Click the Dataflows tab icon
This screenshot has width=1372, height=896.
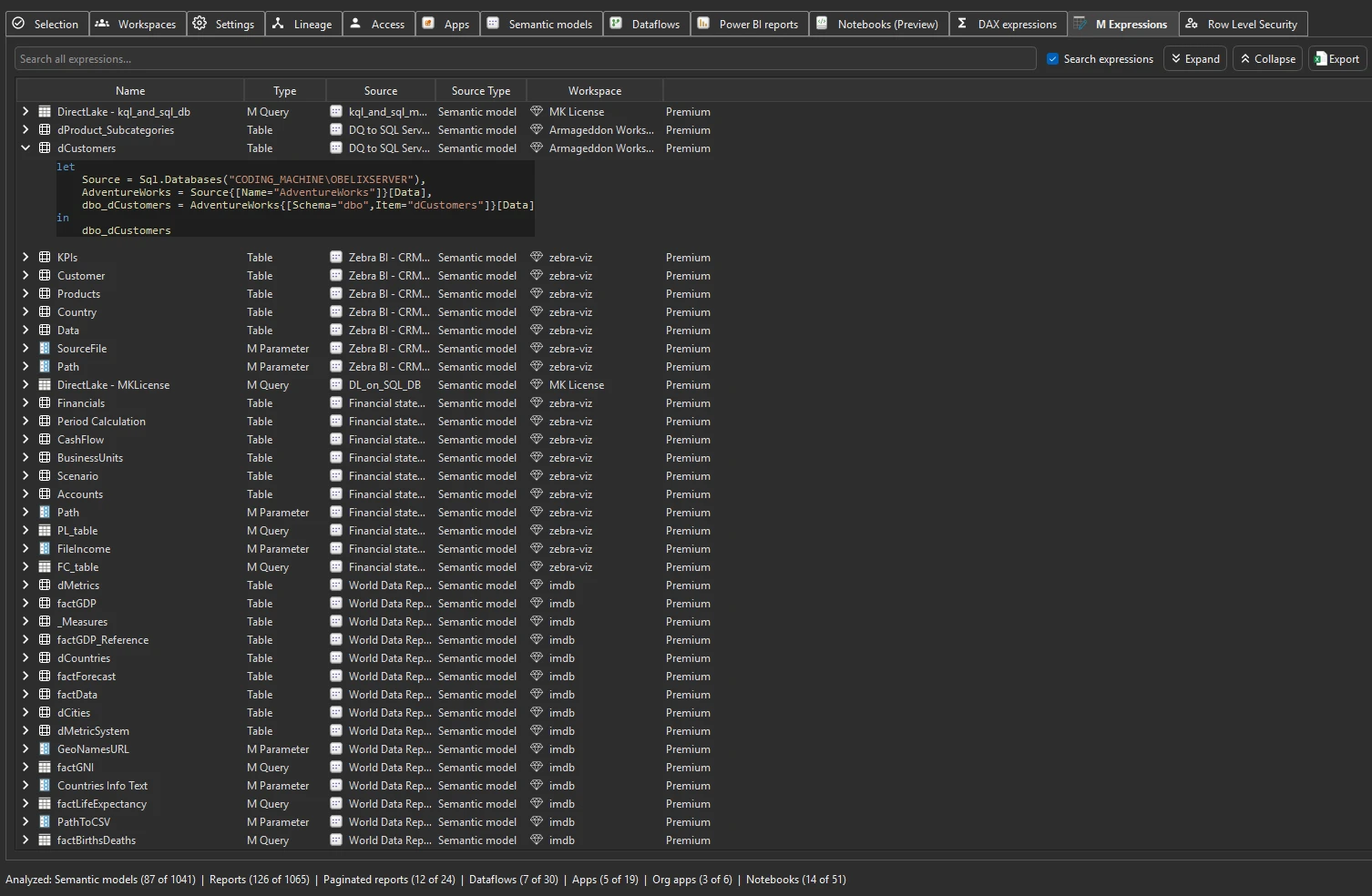point(617,24)
